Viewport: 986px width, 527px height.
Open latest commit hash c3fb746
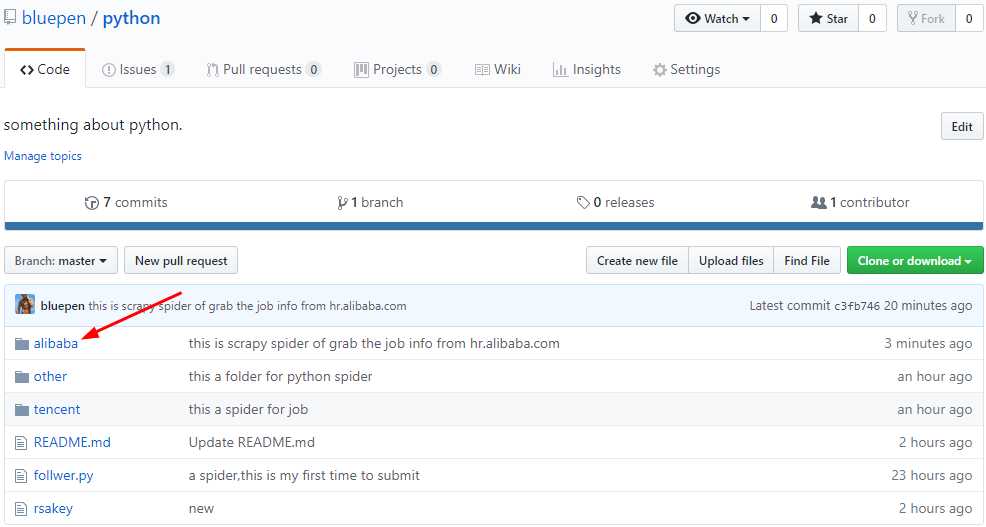[856, 306]
